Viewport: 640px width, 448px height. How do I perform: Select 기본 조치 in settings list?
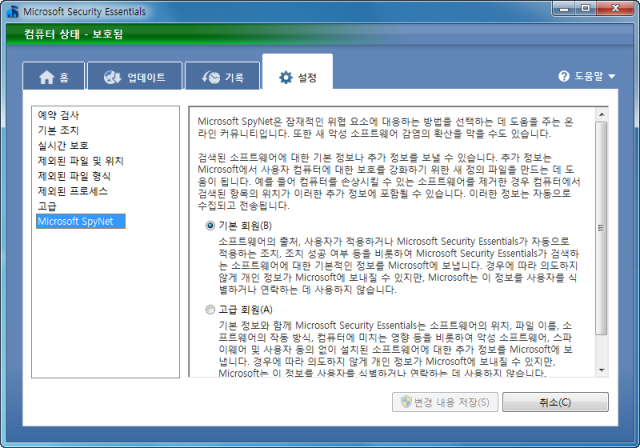58,130
